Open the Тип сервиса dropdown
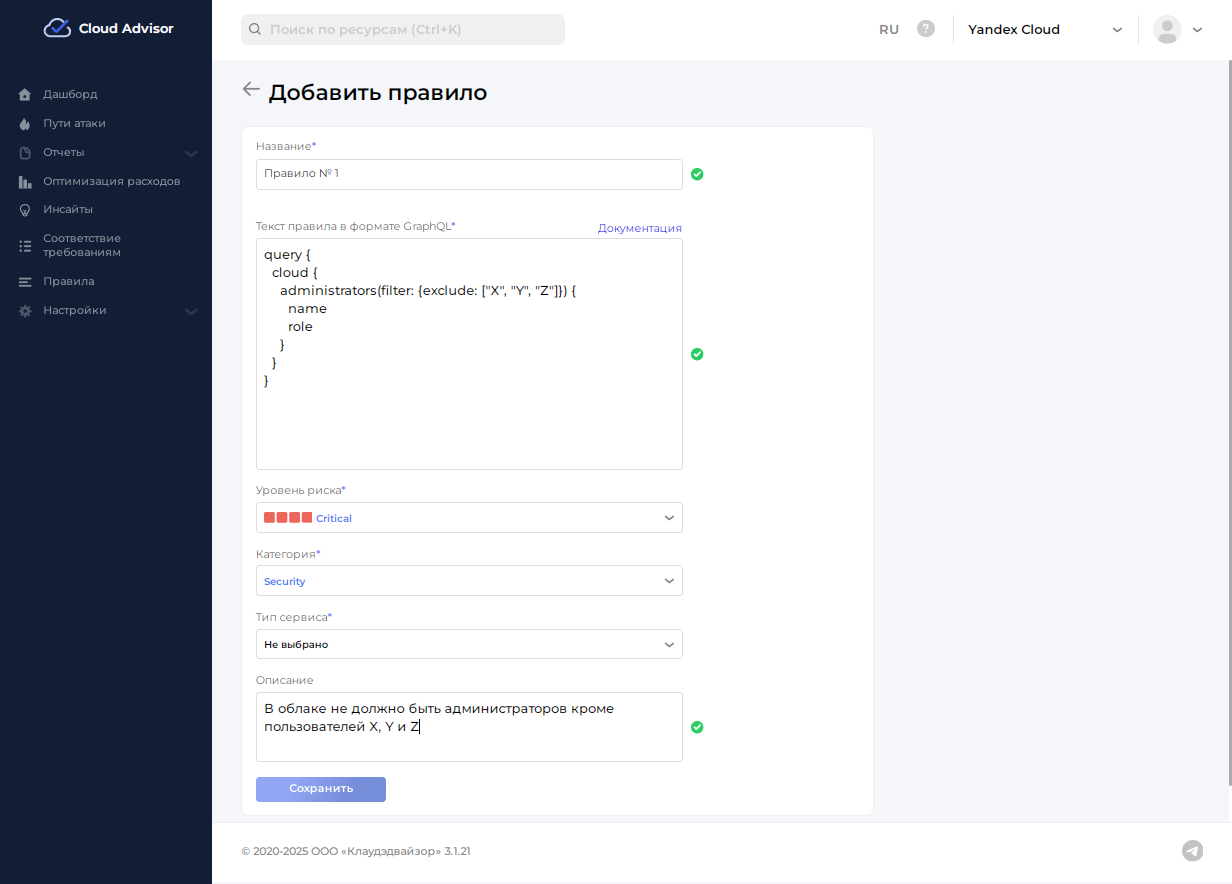Screen dimensions: 1232x884 (x=469, y=644)
